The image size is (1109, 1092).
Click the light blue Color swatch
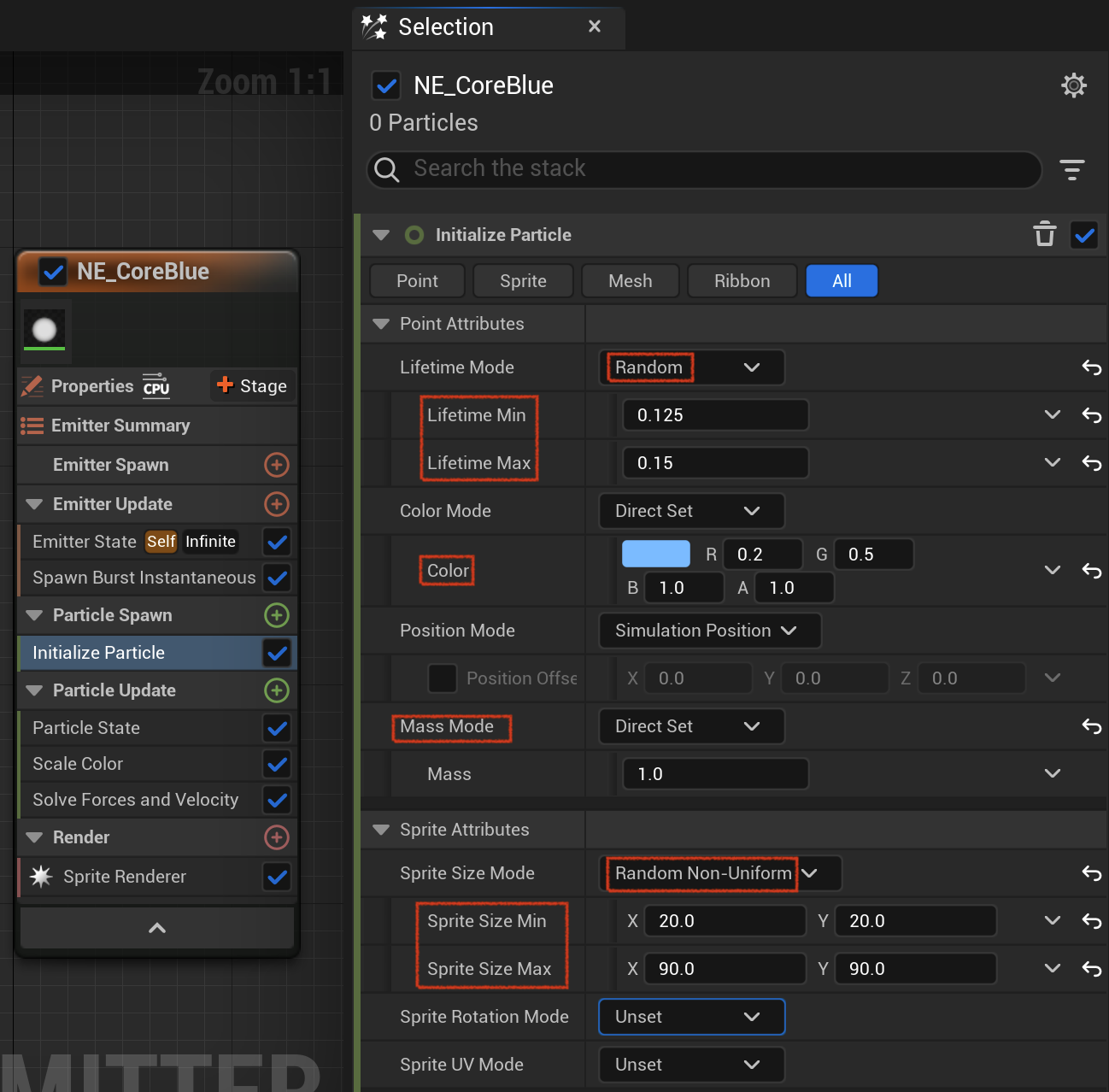coord(656,554)
